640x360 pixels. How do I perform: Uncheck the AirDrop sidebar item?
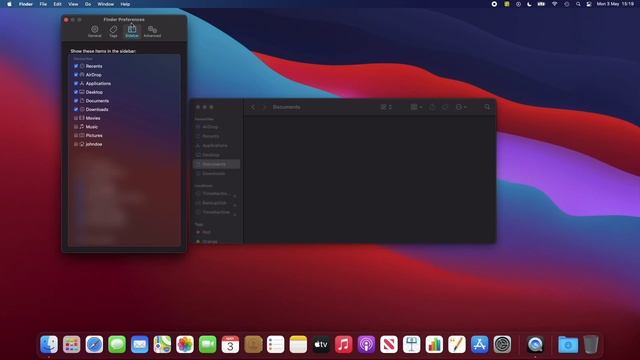click(x=76, y=75)
